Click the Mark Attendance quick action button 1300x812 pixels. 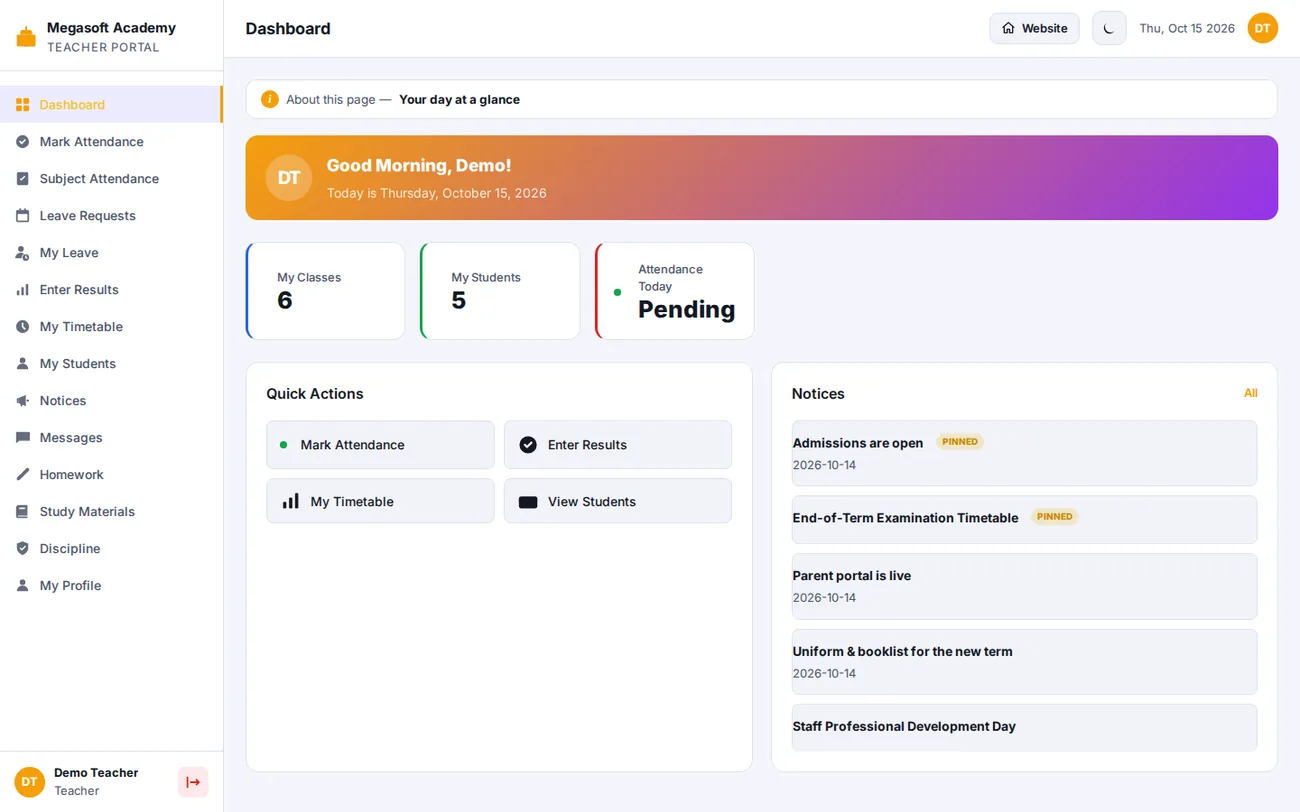[x=380, y=445]
